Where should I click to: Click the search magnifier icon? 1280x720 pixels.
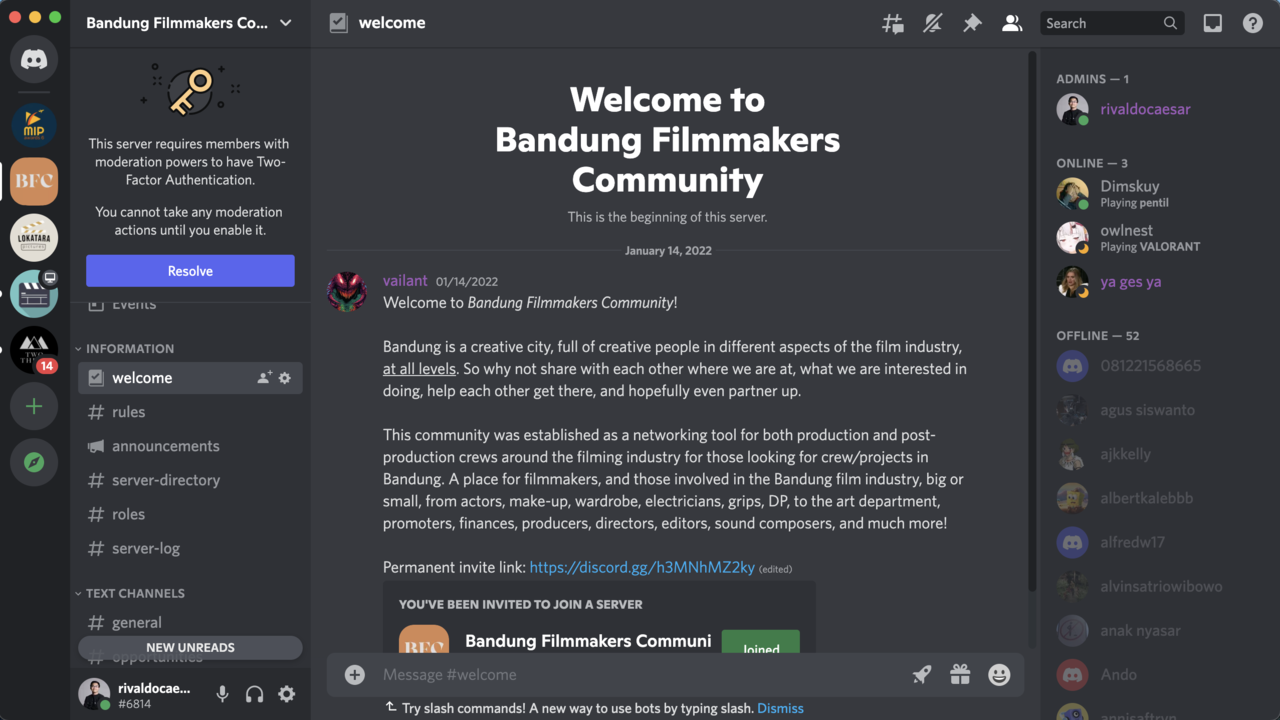1170,23
